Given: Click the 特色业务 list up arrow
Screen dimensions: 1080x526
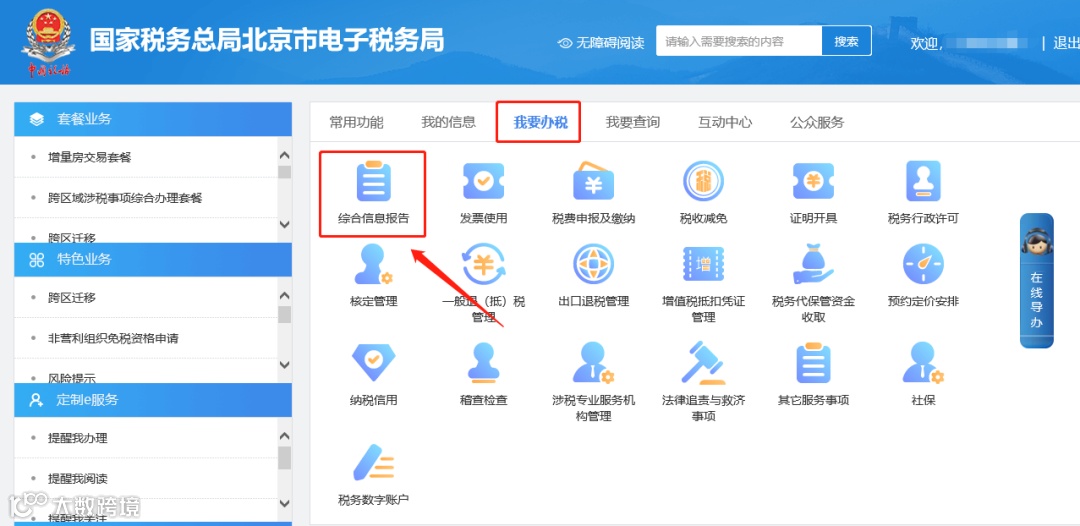Looking at the screenshot, I should [284, 296].
